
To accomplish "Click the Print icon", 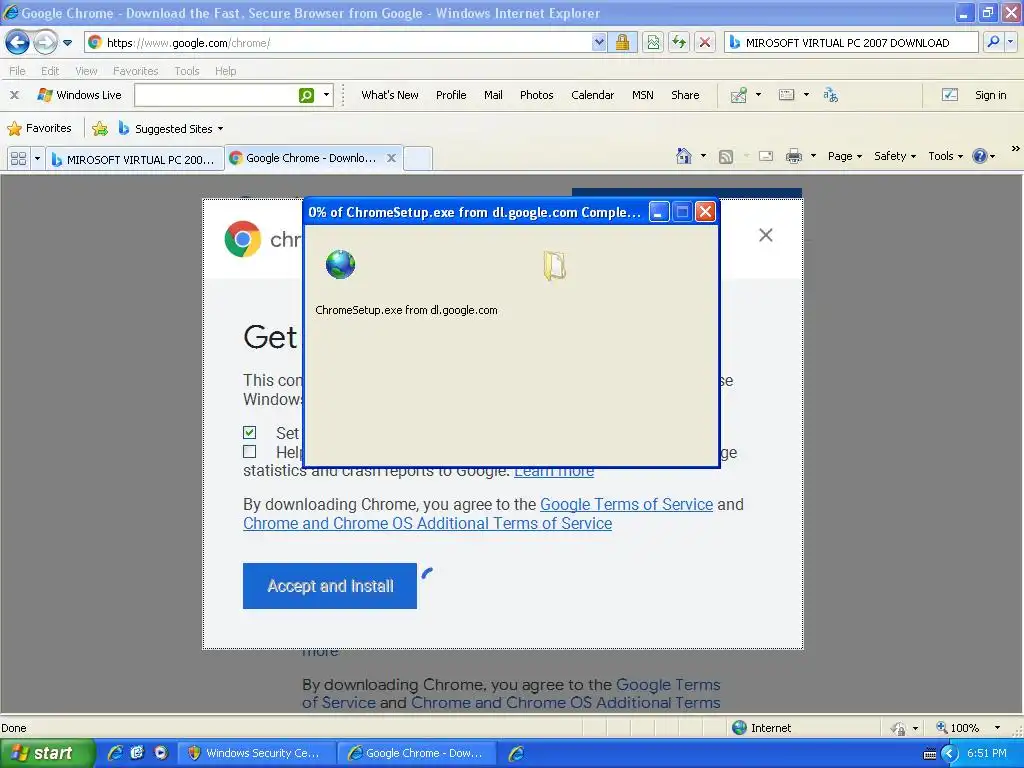I will point(793,156).
